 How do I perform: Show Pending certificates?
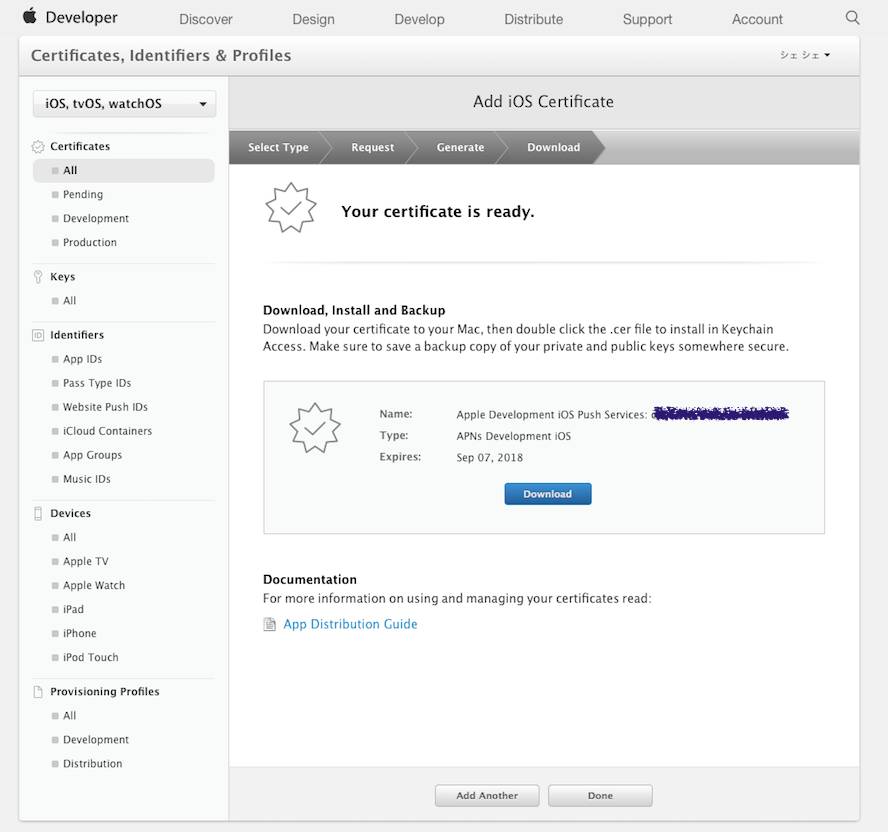click(x=83, y=194)
